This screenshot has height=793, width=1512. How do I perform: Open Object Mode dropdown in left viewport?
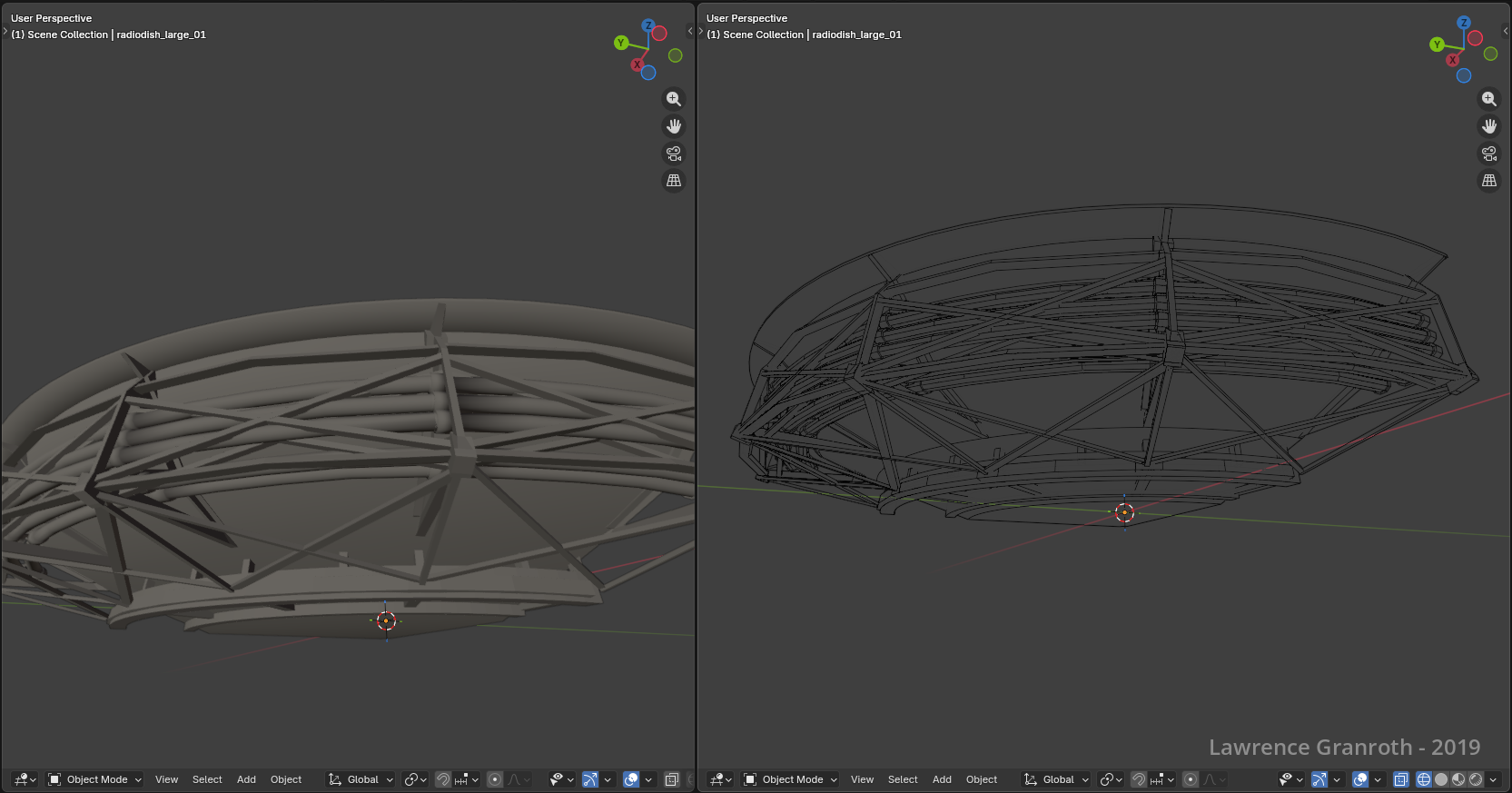point(95,779)
